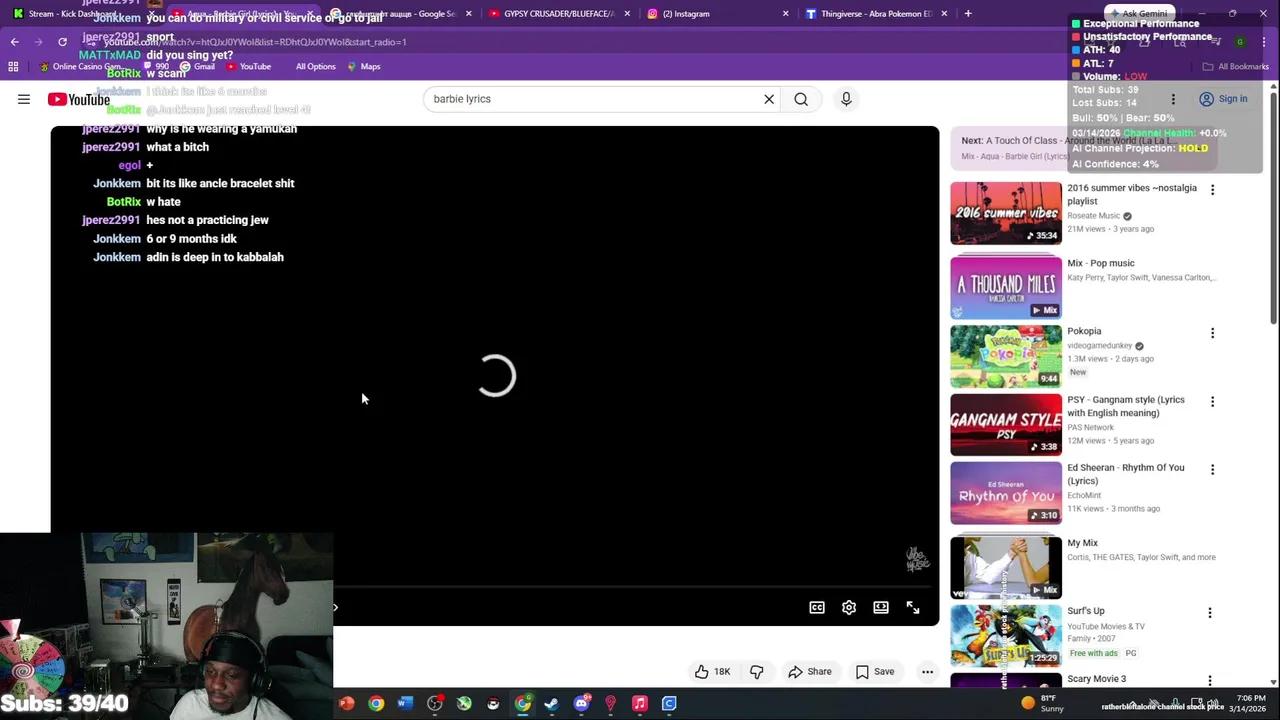This screenshot has width=1280, height=720.
Task: Share this video
Action: [810, 672]
